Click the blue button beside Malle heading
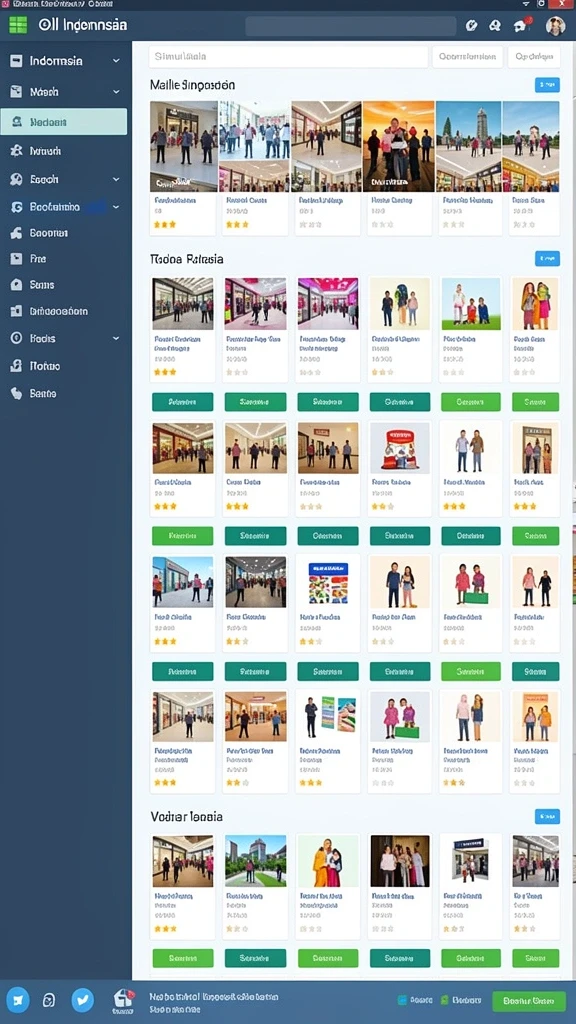 pos(547,85)
